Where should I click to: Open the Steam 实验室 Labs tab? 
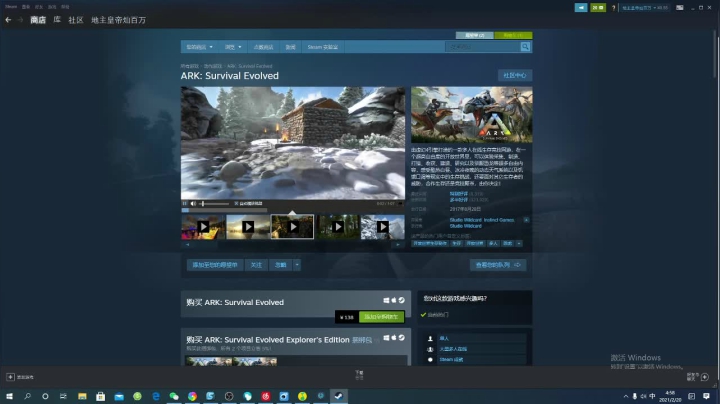click(322, 47)
